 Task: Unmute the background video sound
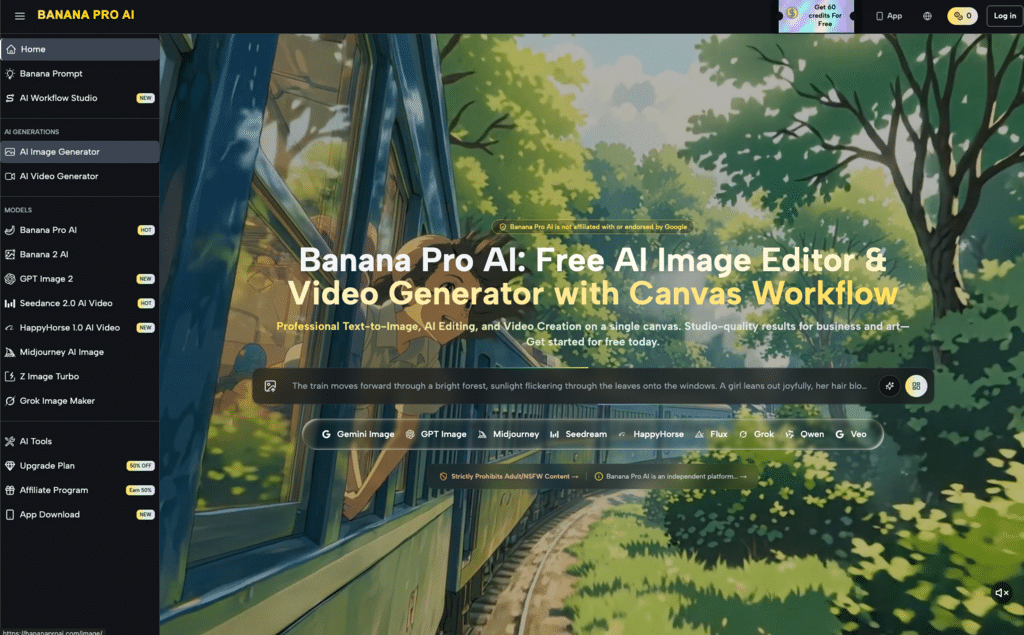pos(1001,593)
